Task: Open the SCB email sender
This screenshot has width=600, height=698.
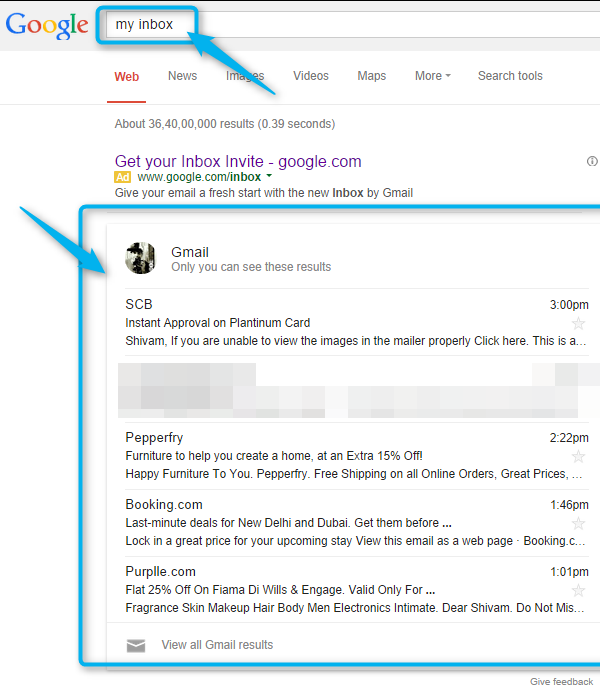Action: [139, 304]
